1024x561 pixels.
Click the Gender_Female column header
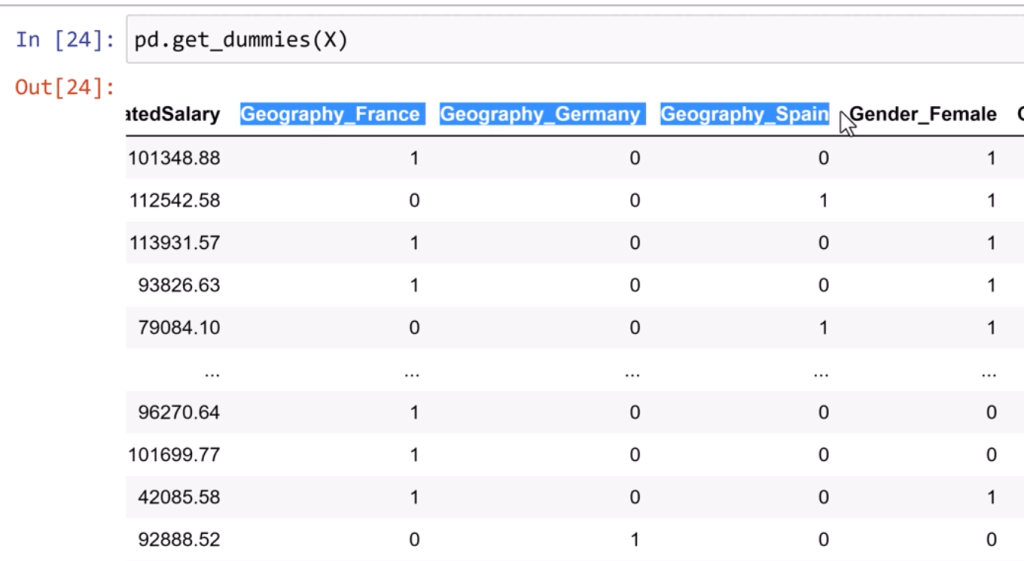pos(923,114)
